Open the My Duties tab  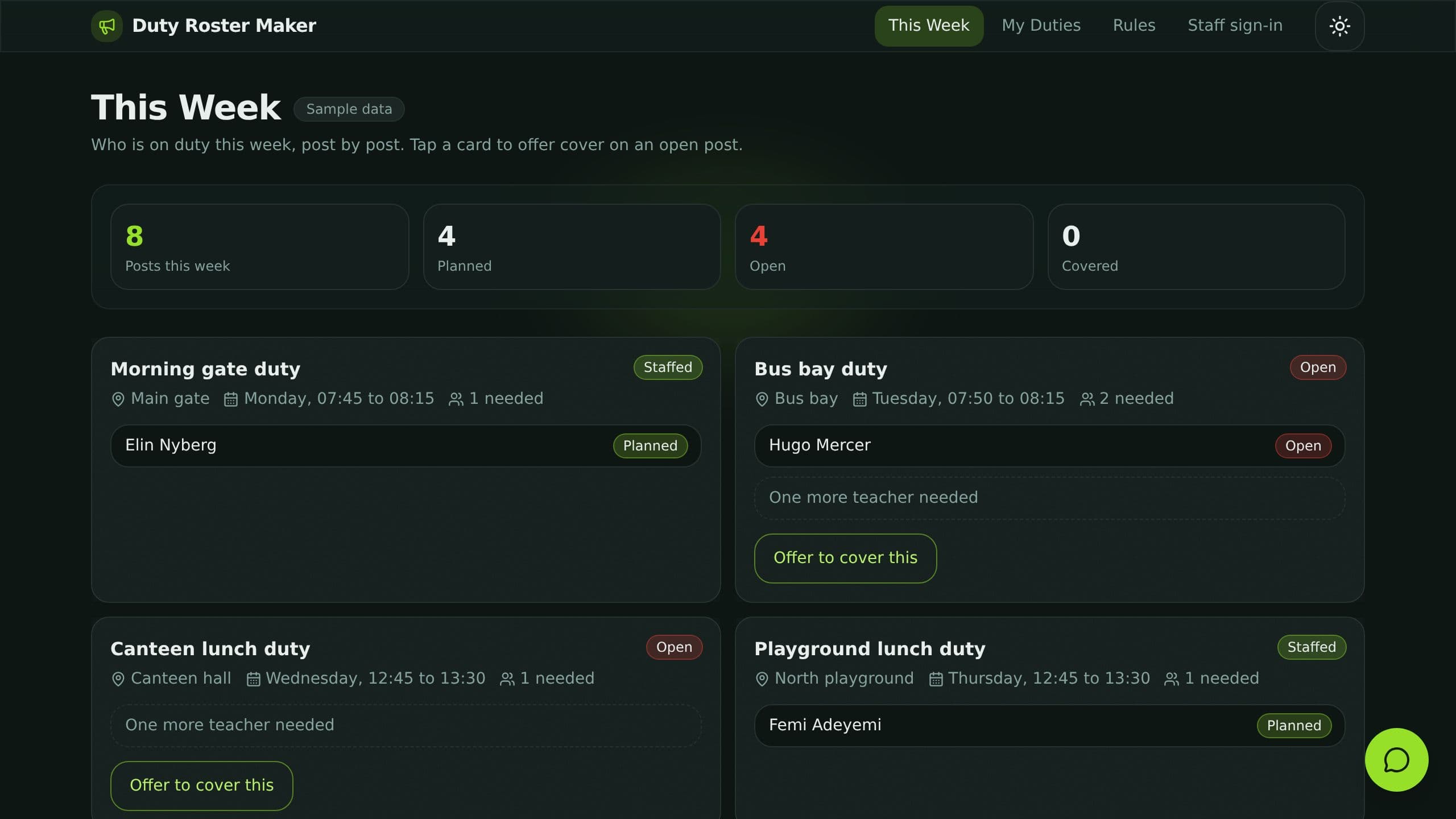click(1041, 26)
